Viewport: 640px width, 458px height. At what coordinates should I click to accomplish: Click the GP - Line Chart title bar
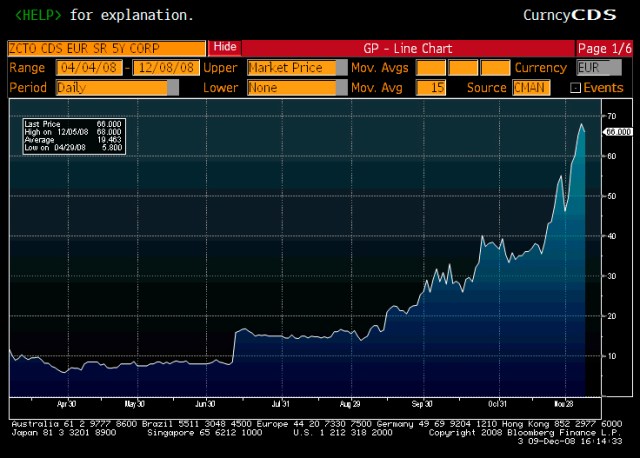408,49
